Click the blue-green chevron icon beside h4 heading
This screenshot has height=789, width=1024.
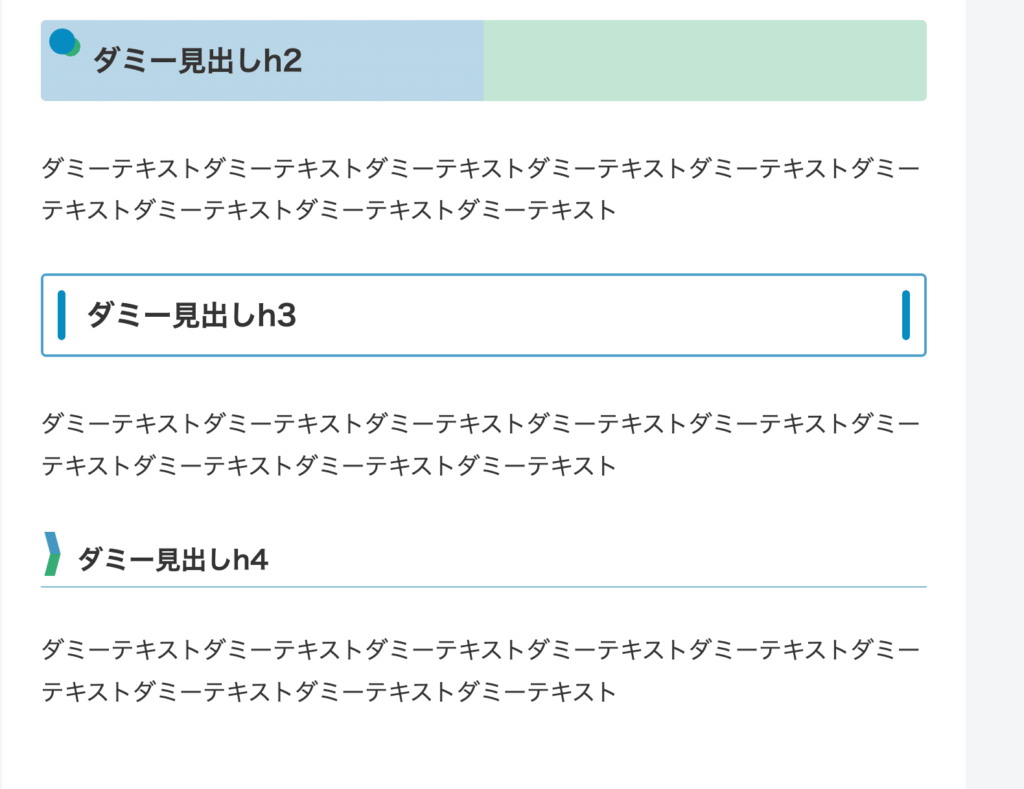point(52,554)
